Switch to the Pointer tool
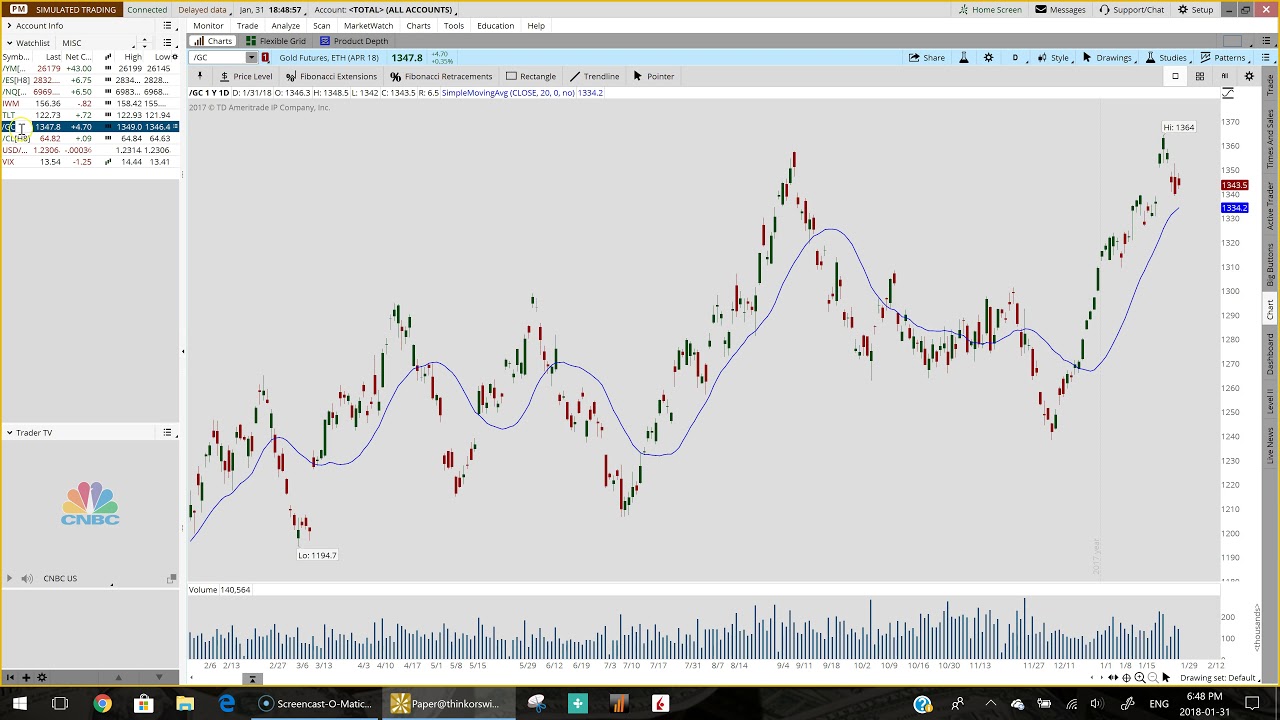 pyautogui.click(x=653, y=76)
